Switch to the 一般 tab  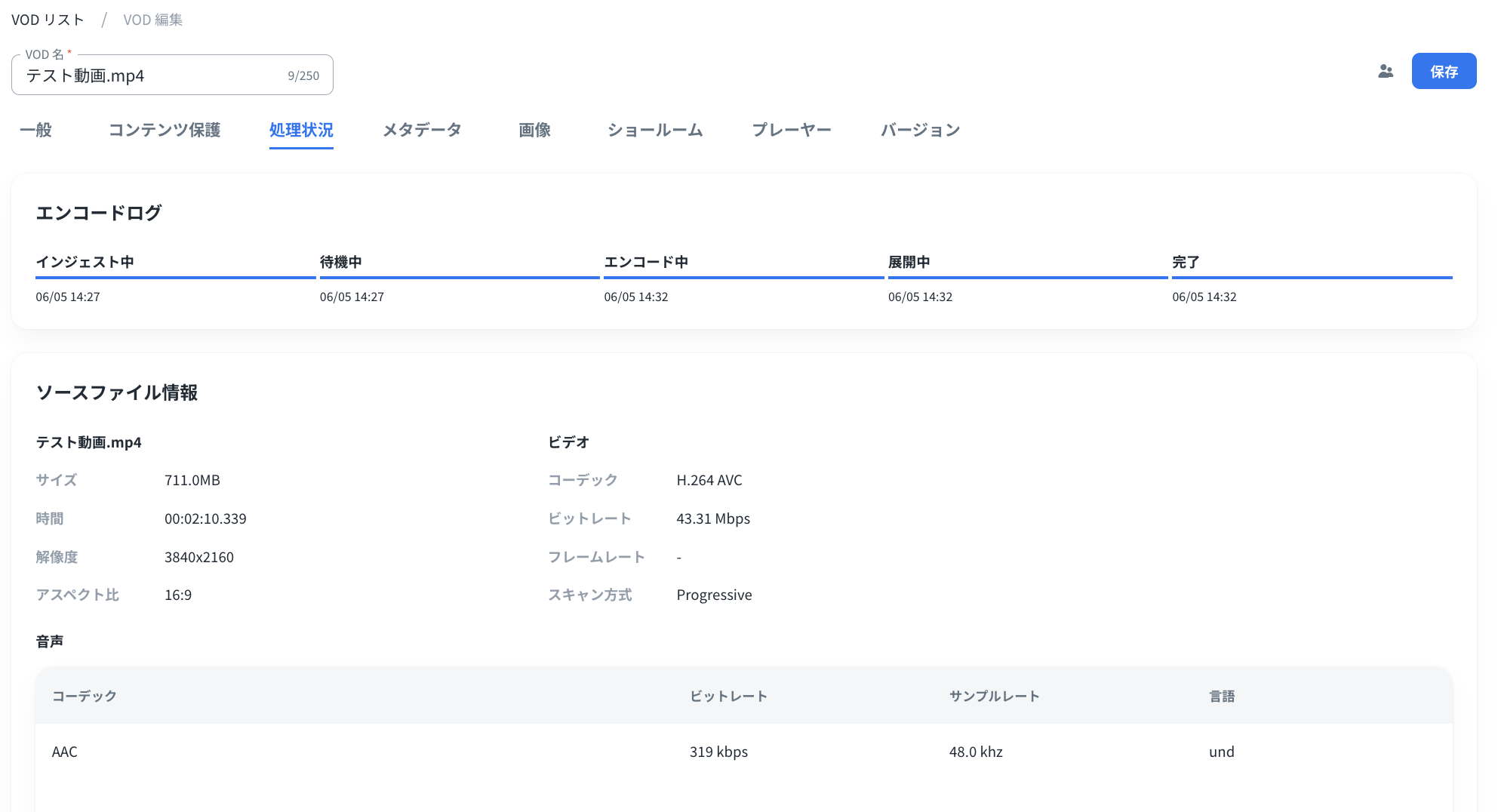35,130
